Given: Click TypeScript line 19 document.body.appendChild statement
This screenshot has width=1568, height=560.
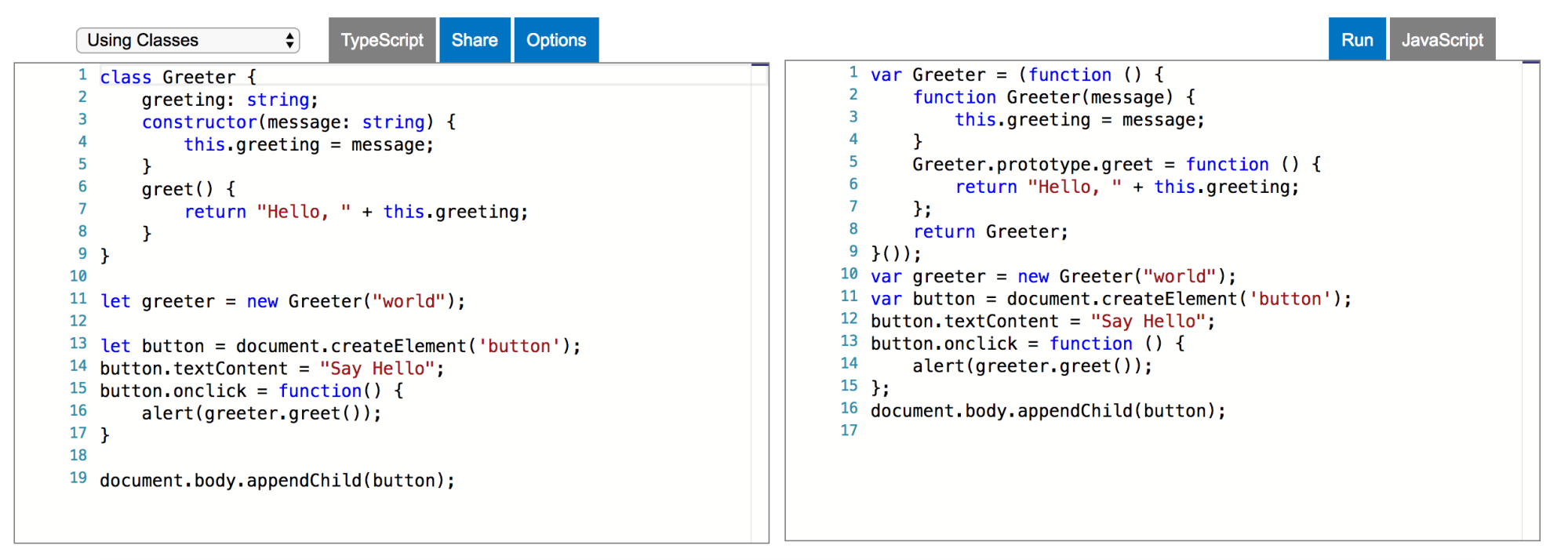Looking at the screenshot, I should tap(277, 481).
